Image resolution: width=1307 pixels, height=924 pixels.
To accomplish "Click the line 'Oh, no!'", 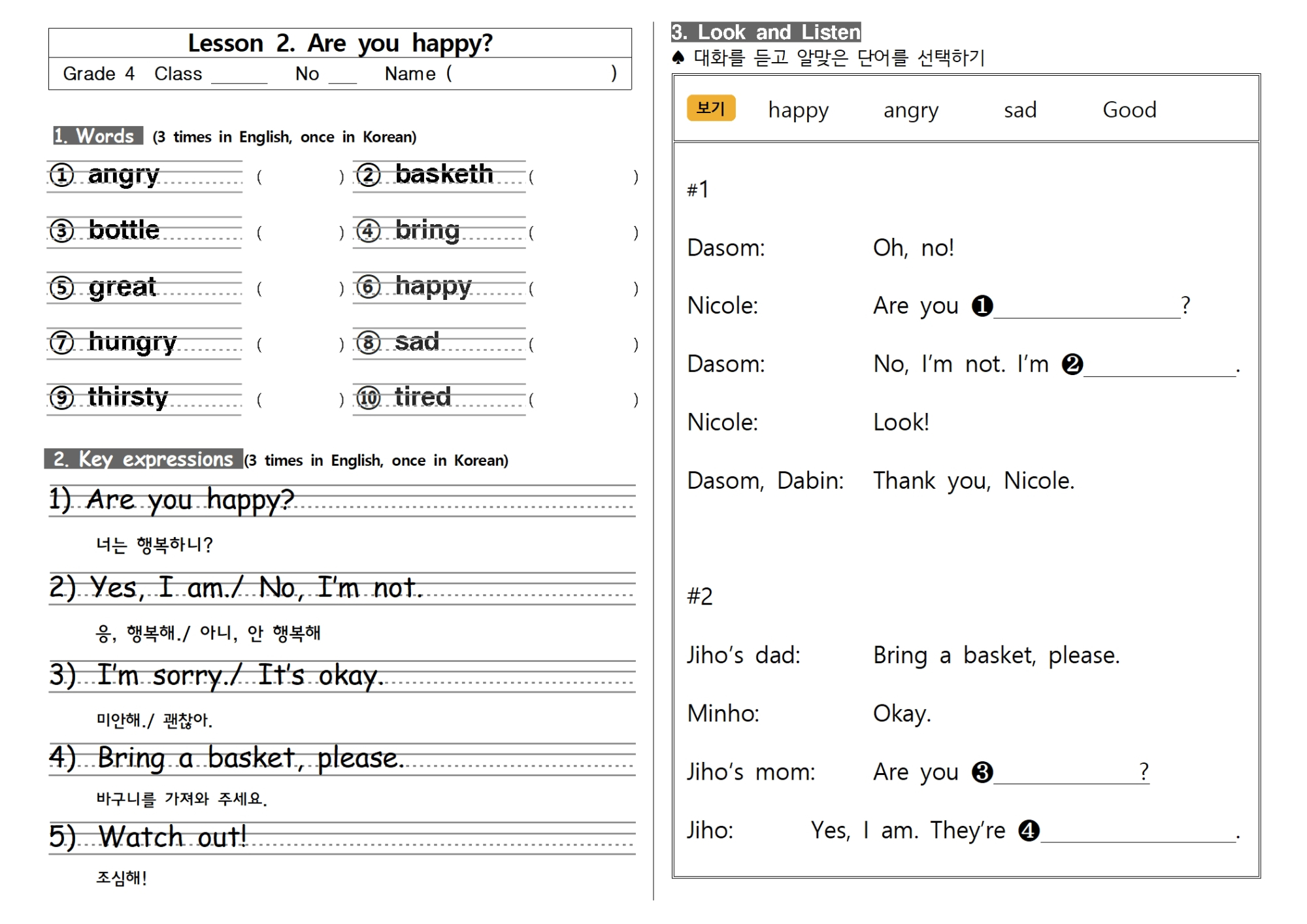I will click(914, 248).
